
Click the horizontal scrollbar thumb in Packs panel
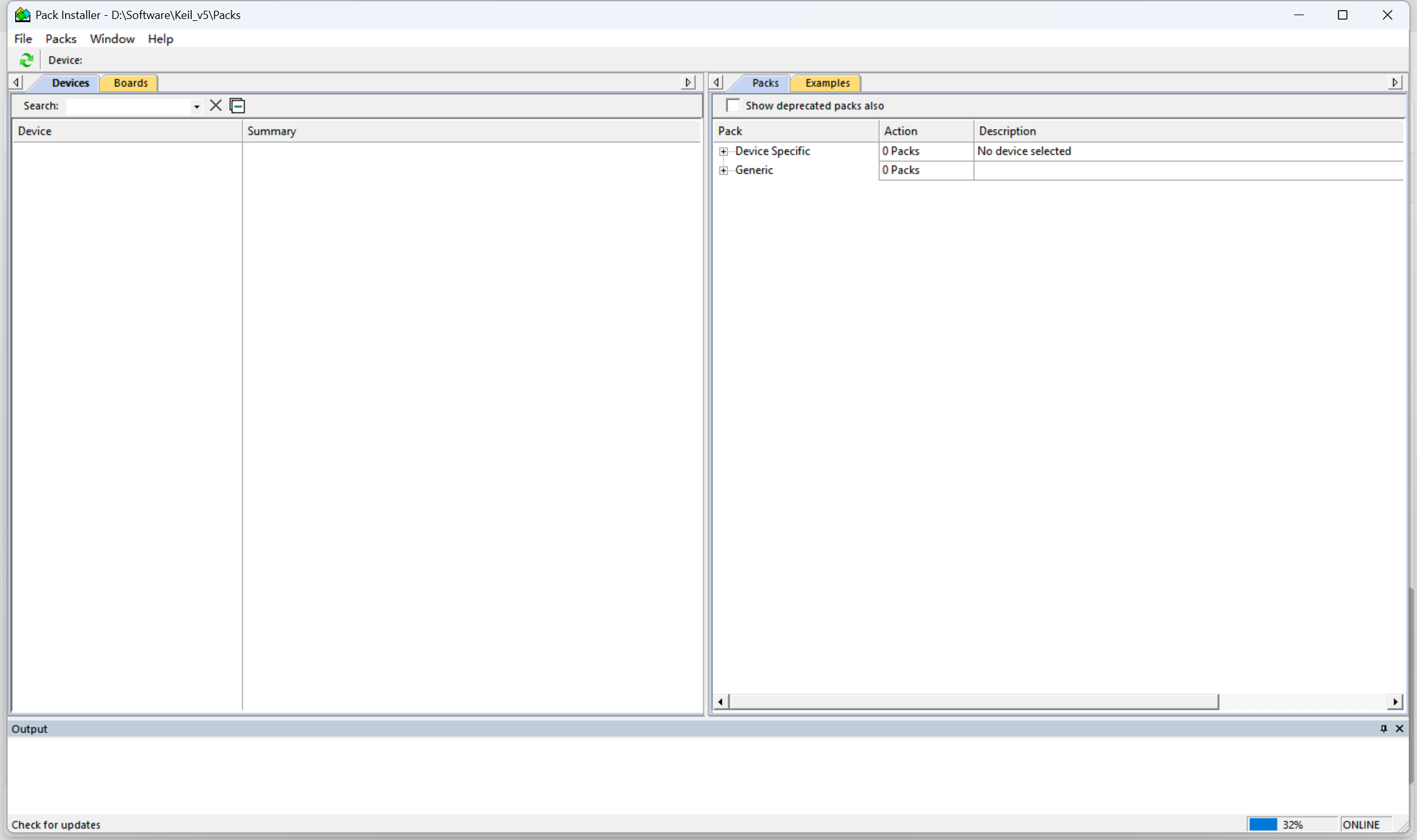point(974,701)
